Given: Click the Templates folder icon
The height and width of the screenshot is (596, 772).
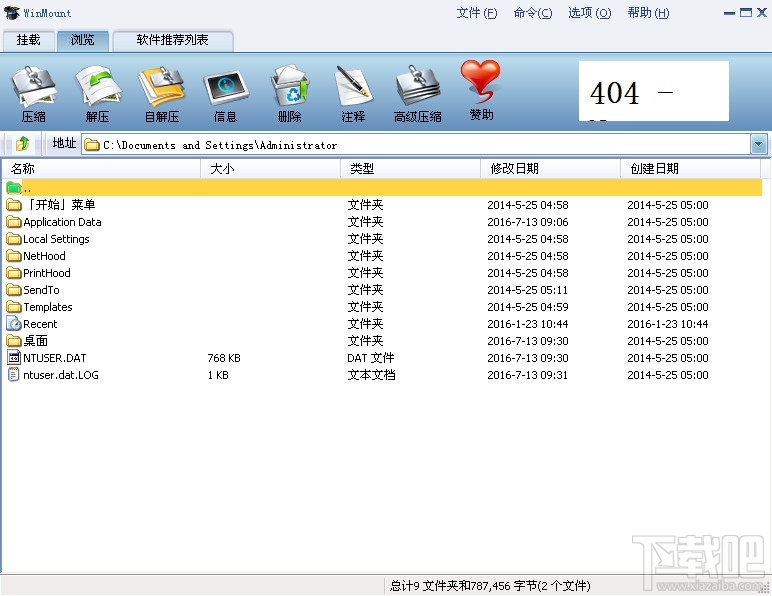Looking at the screenshot, I should click(x=14, y=307).
